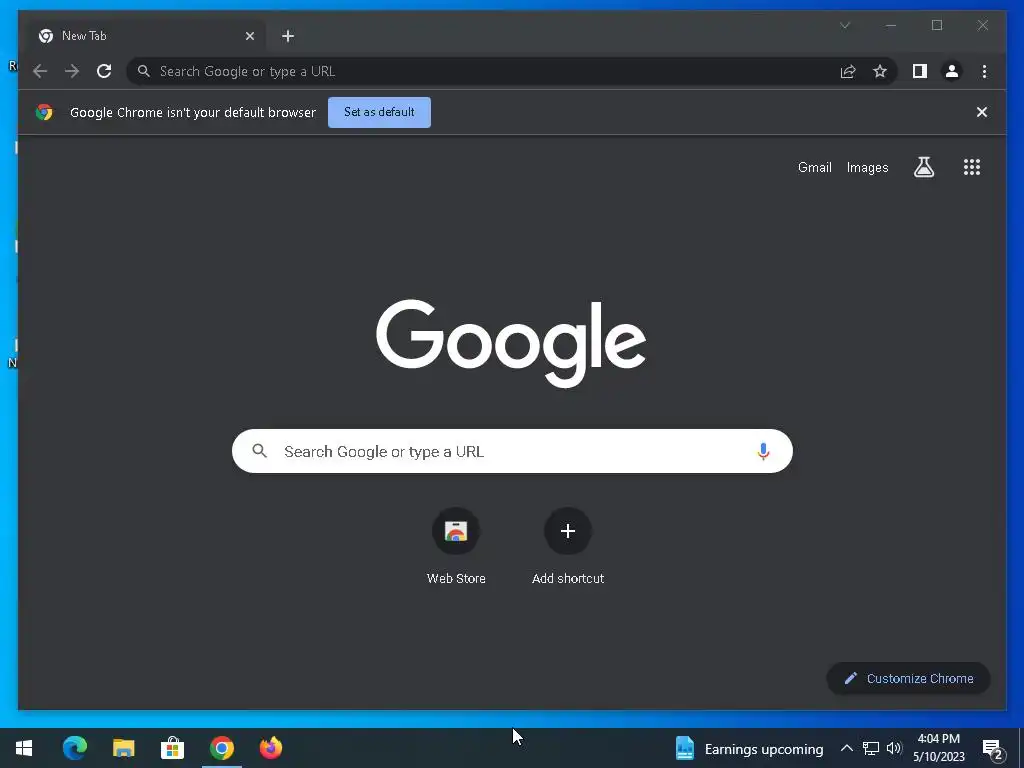Dismiss the default browser infobar
Viewport: 1024px width, 768px height.
click(982, 112)
